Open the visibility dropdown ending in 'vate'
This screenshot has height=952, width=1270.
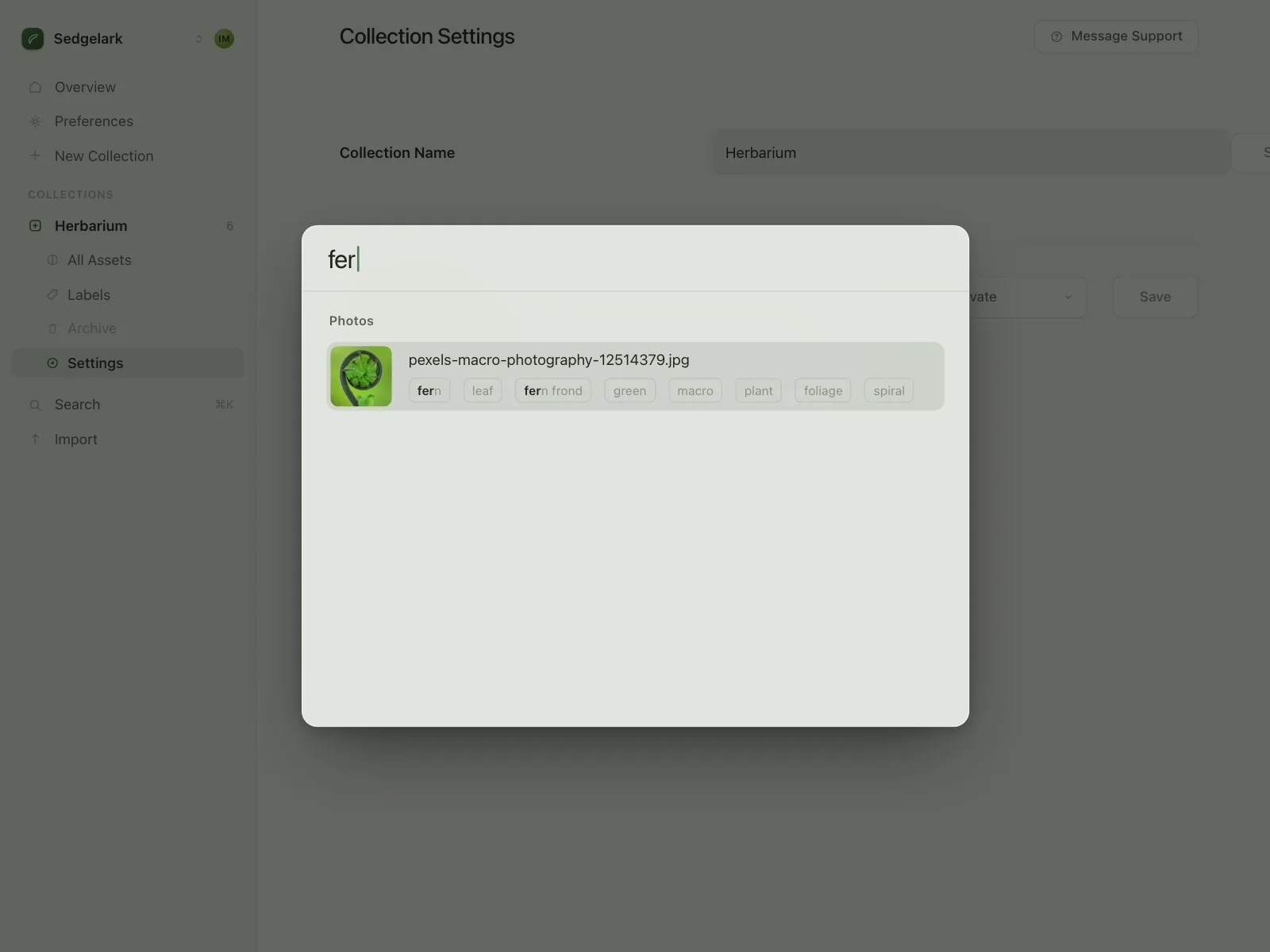(x=1027, y=297)
